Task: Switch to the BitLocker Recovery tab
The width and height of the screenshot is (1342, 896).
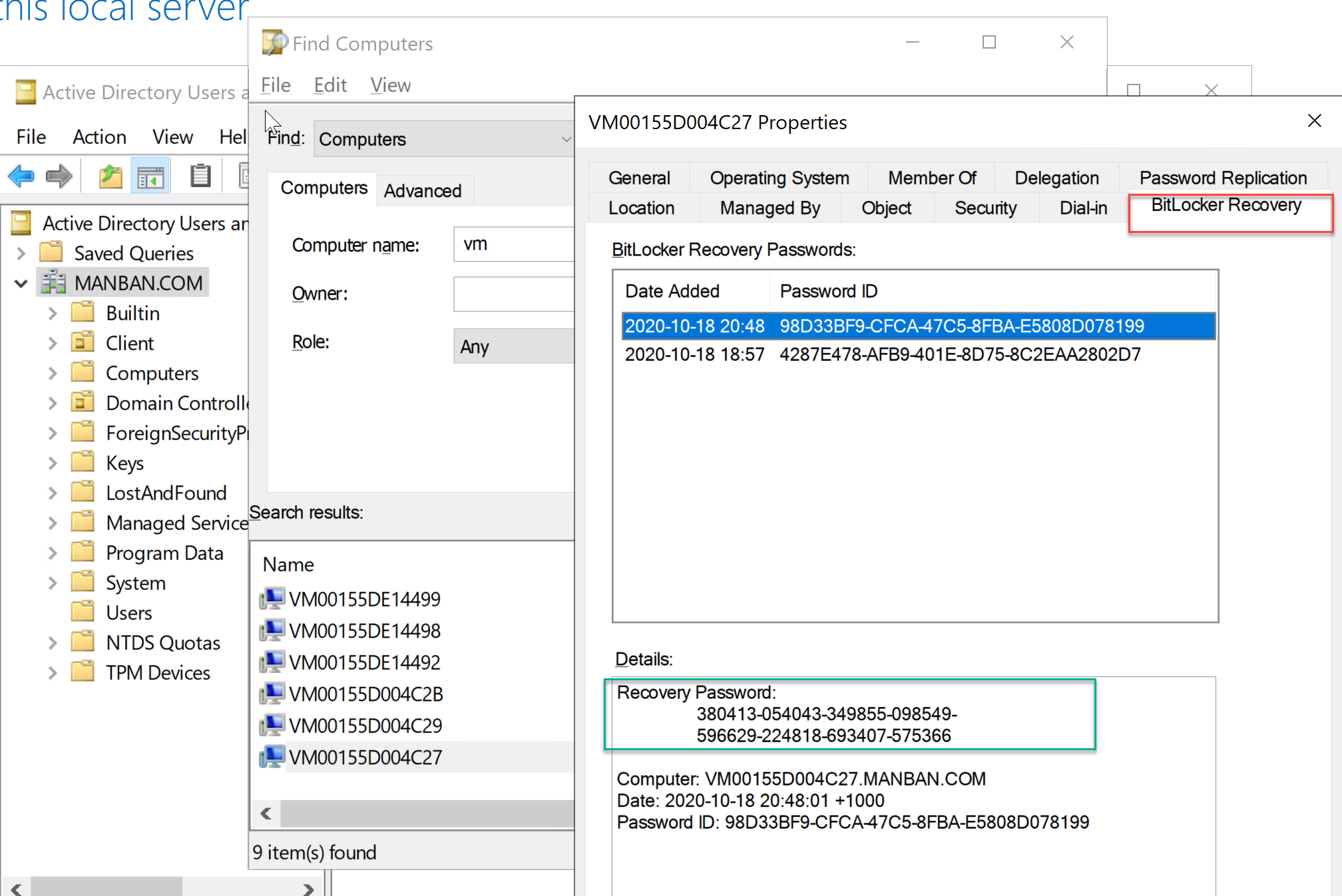Action: (1226, 206)
